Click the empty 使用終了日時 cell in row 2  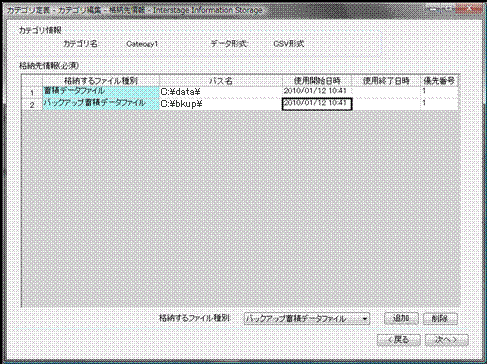click(x=386, y=104)
